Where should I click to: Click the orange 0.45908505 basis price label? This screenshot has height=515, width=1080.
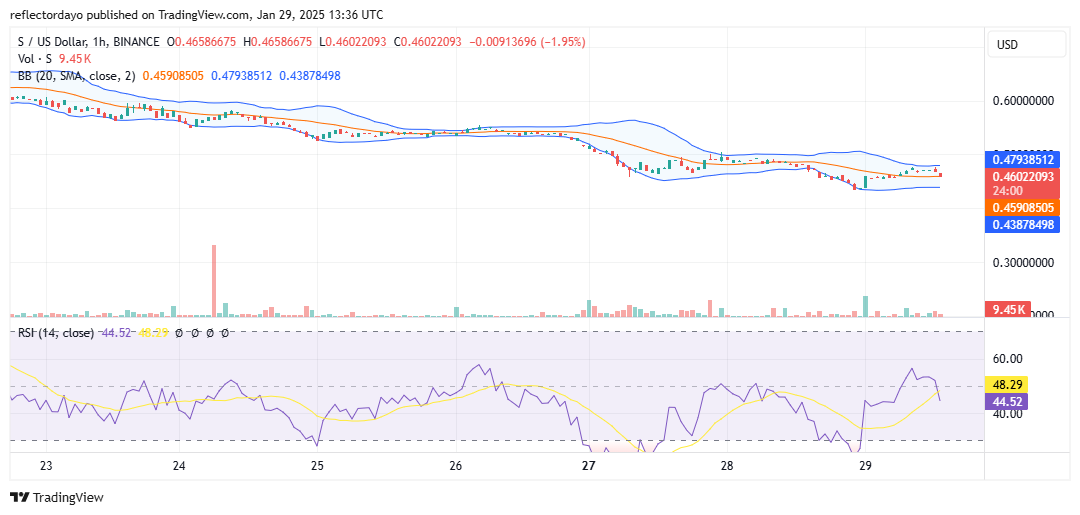pos(1023,207)
